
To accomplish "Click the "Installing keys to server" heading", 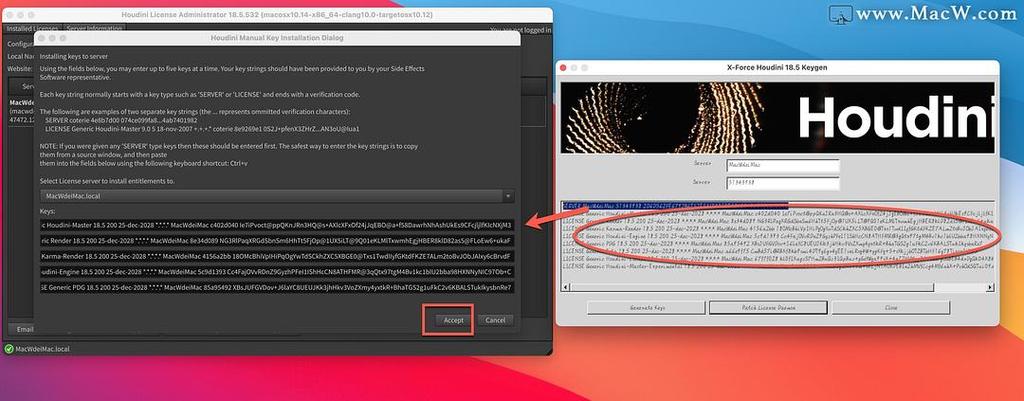I will pyautogui.click(x=74, y=57).
